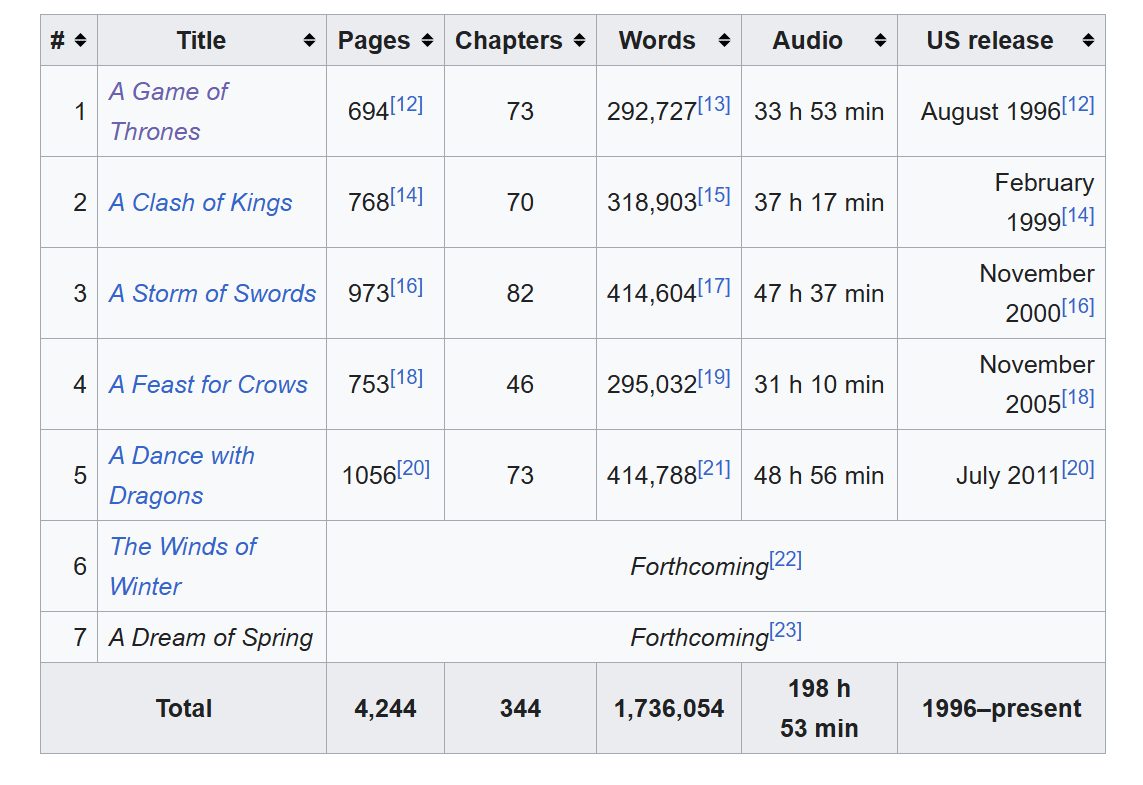This screenshot has height=785, width=1143.
Task: Select the July 2011 release date
Action: tap(1007, 476)
